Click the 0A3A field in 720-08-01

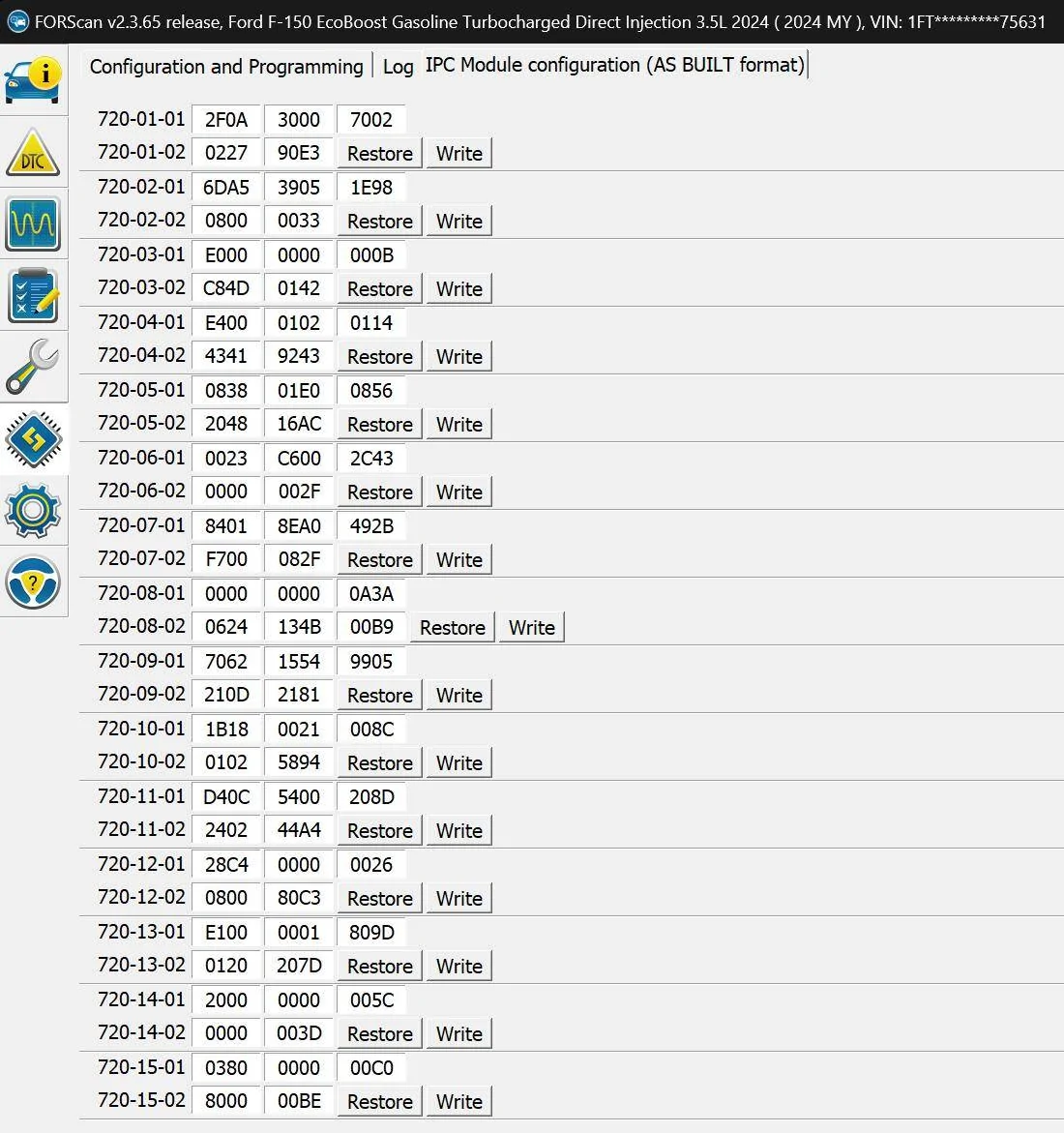pyautogui.click(x=371, y=593)
